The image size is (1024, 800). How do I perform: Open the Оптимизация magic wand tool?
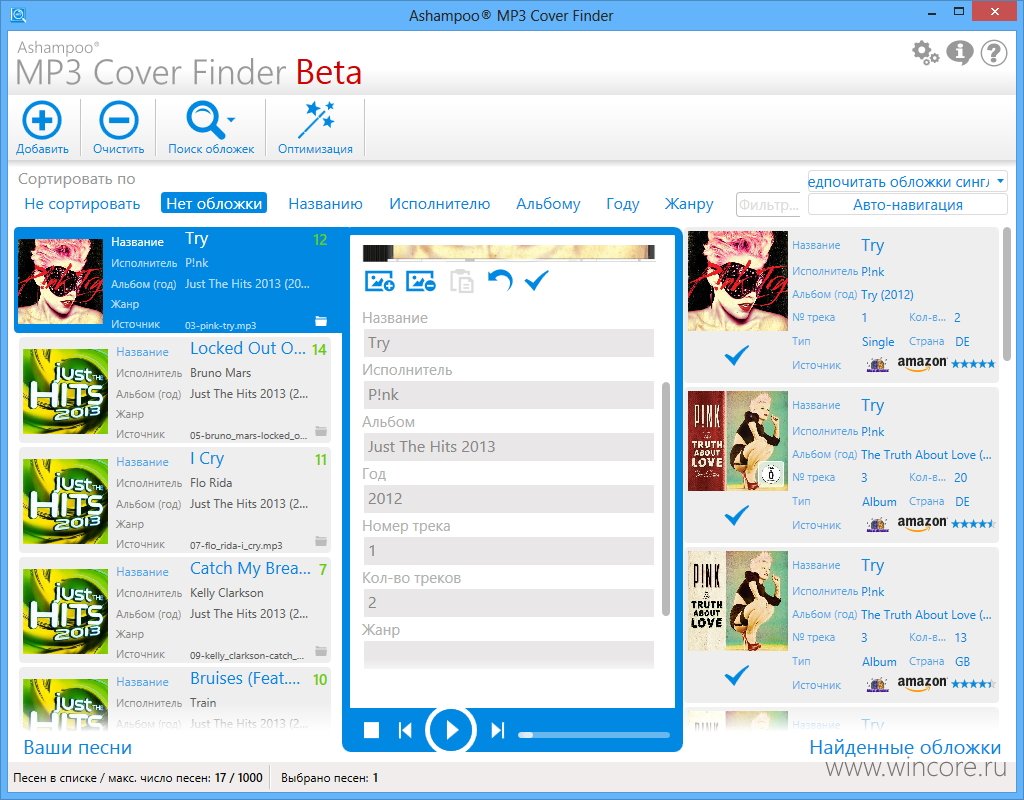[316, 120]
